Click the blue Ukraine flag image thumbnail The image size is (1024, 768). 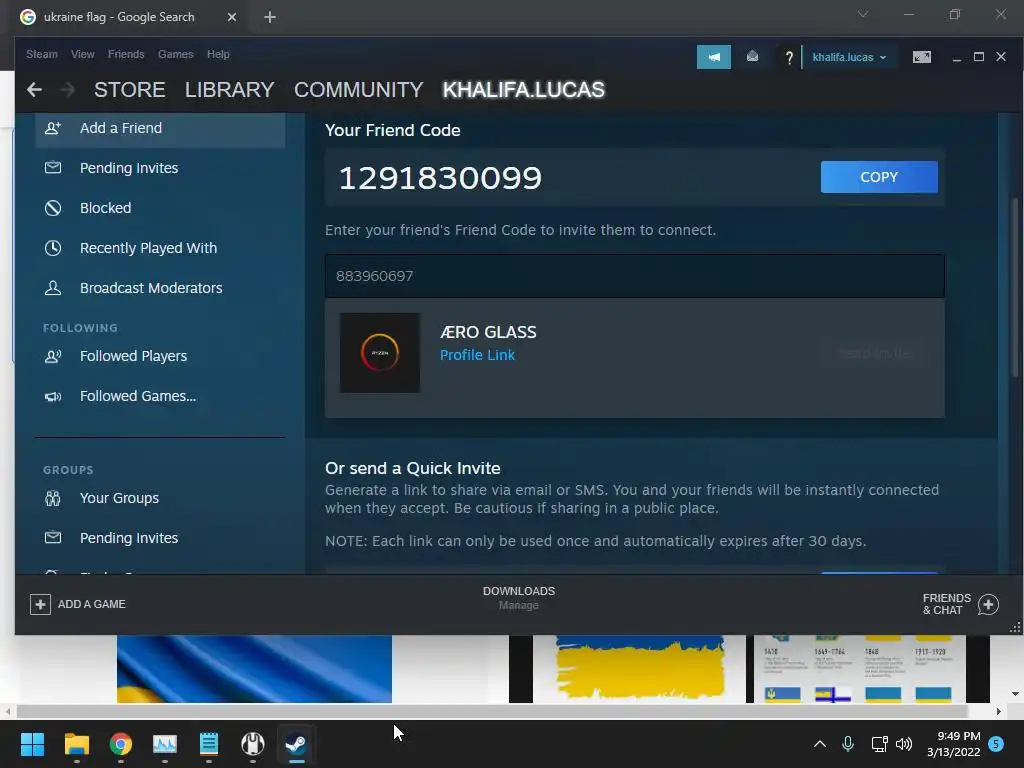(x=254, y=669)
